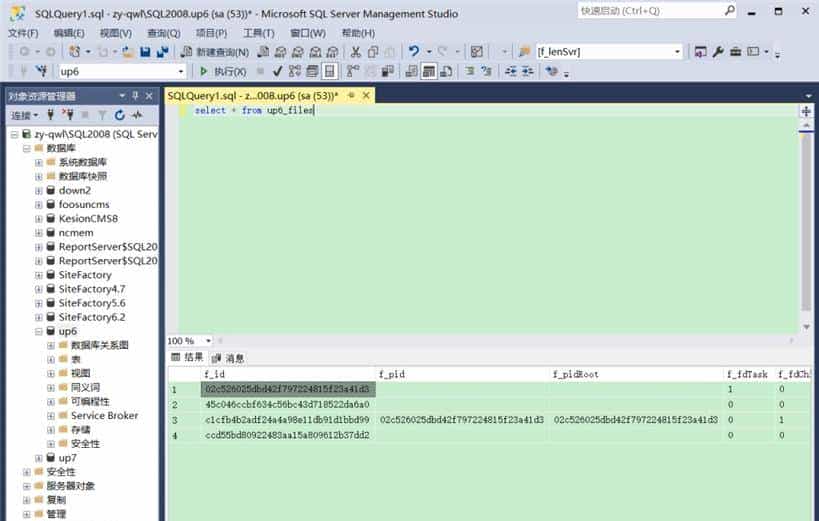Switch output to Results to File
Image resolution: width=819 pixels, height=521 pixels.
(x=446, y=71)
